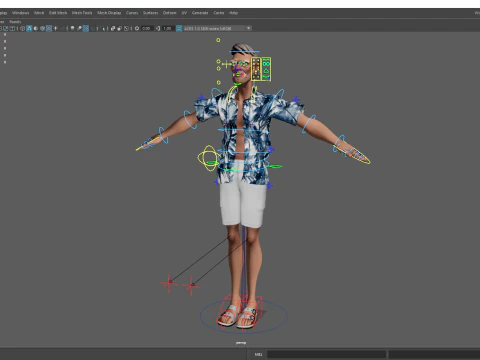Open the viewport Panels menu
The image size is (480, 360).
[x=15, y=22]
